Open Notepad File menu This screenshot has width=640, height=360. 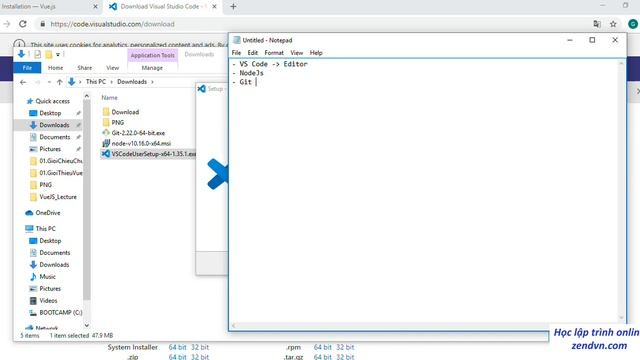coord(236,53)
